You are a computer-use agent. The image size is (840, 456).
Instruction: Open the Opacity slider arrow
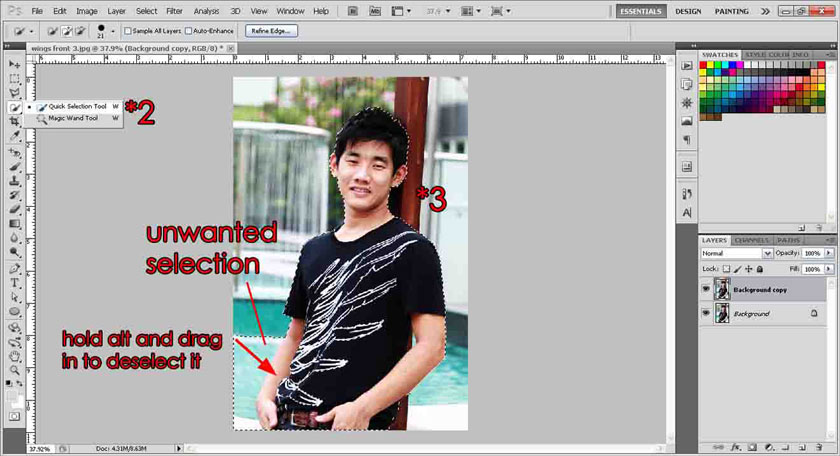coord(829,253)
